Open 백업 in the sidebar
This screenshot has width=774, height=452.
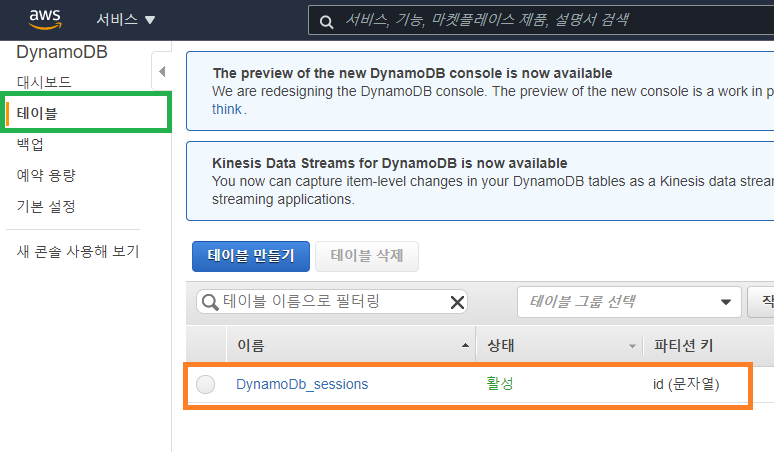pos(30,144)
